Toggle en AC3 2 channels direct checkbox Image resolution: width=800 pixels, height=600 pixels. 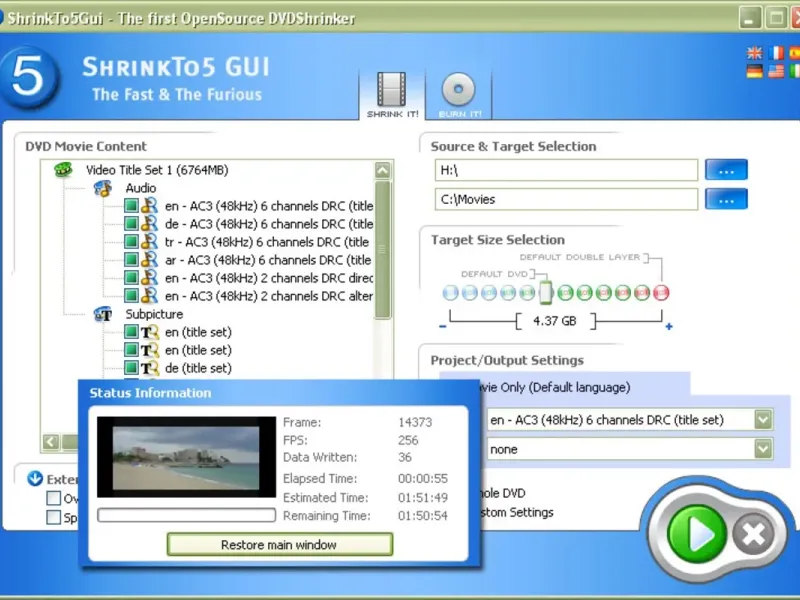pyautogui.click(x=131, y=278)
